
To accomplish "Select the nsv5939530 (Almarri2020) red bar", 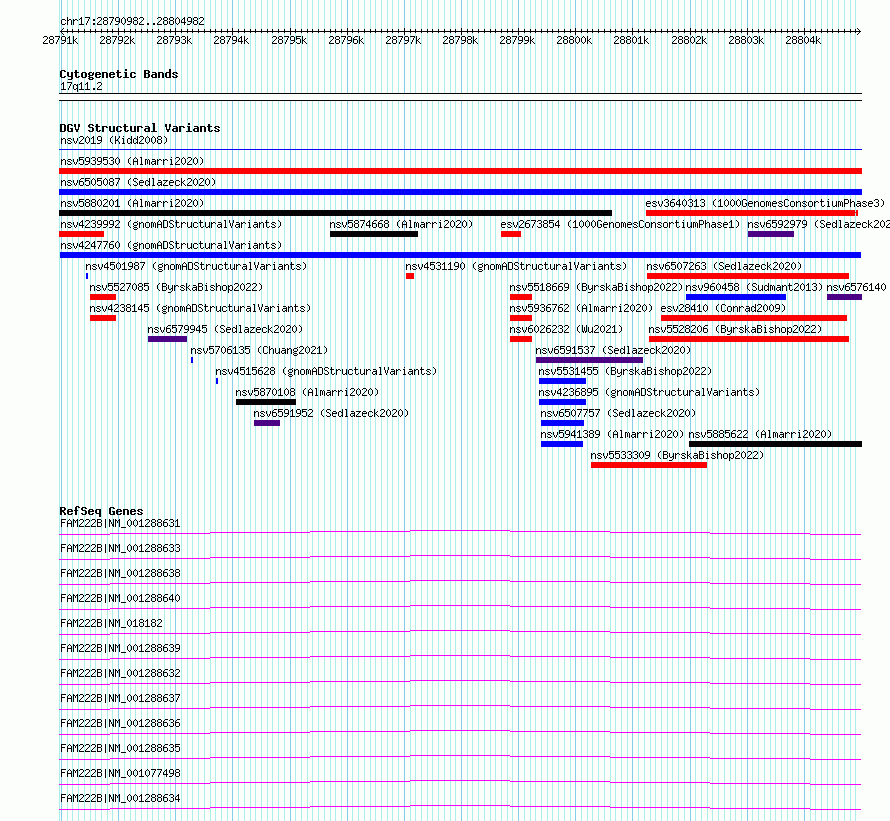I will [x=460, y=171].
